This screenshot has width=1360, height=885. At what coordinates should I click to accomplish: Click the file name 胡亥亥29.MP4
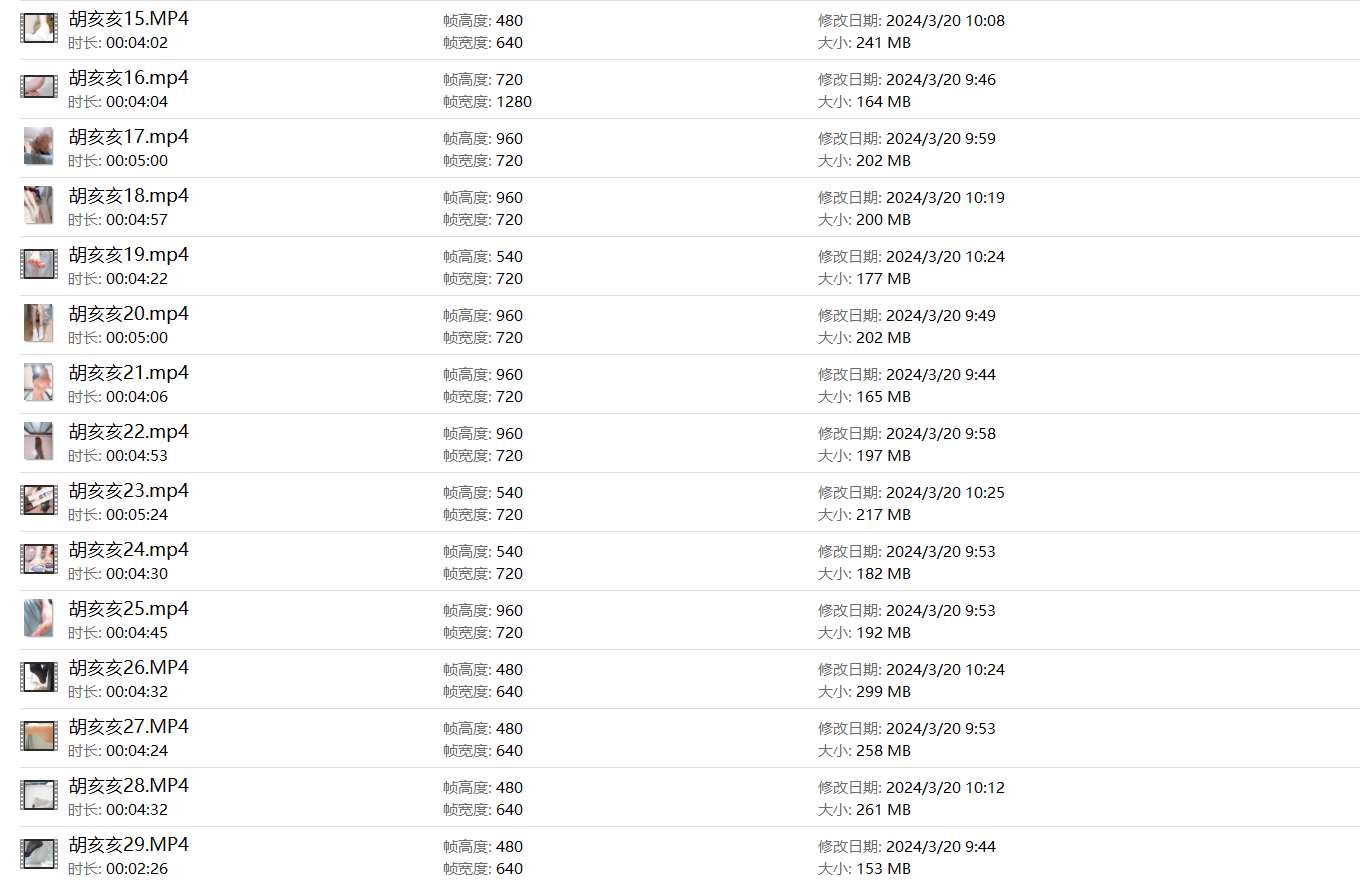[128, 845]
